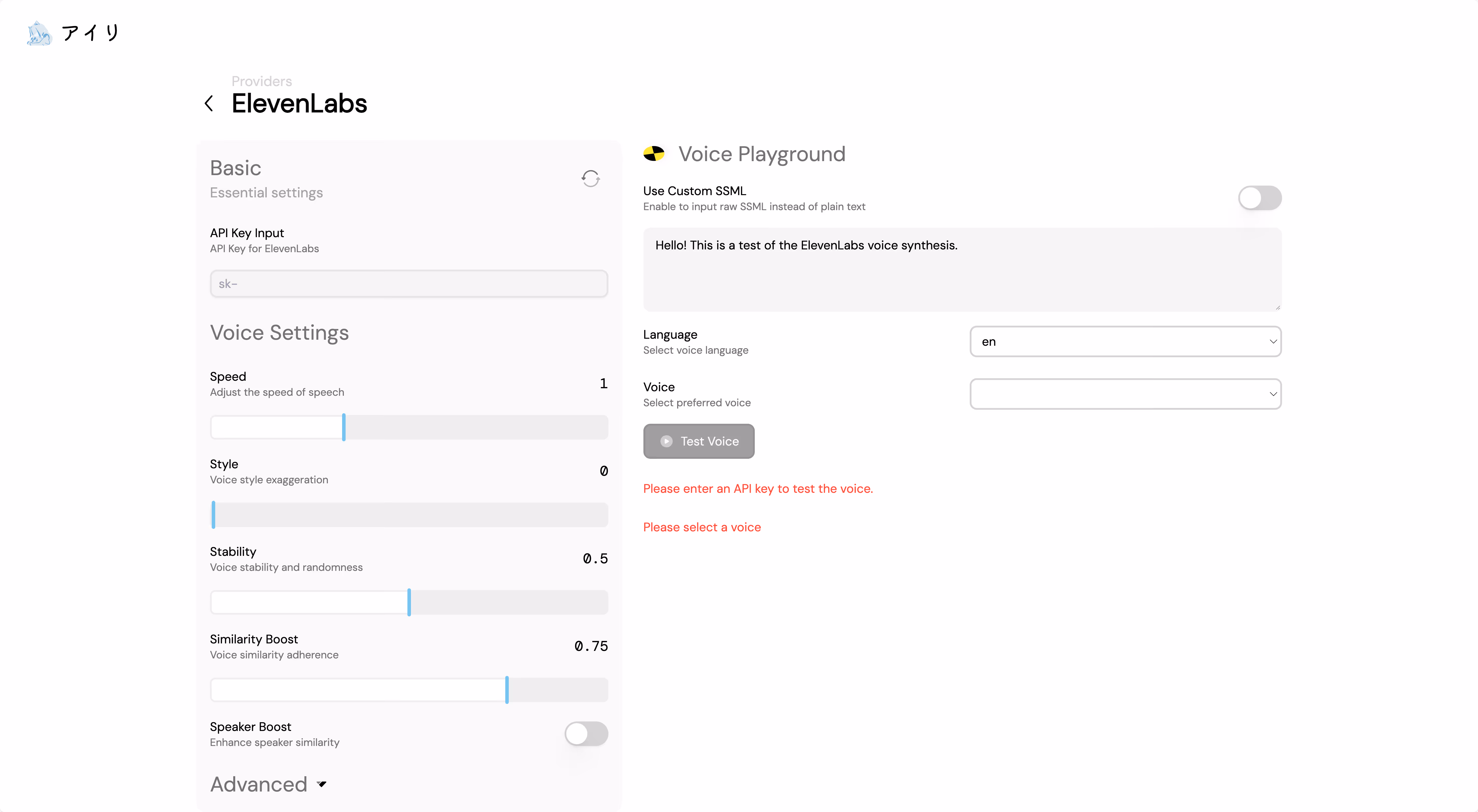The width and height of the screenshot is (1478, 812).
Task: Click the reset settings refresh icon
Action: (x=590, y=178)
